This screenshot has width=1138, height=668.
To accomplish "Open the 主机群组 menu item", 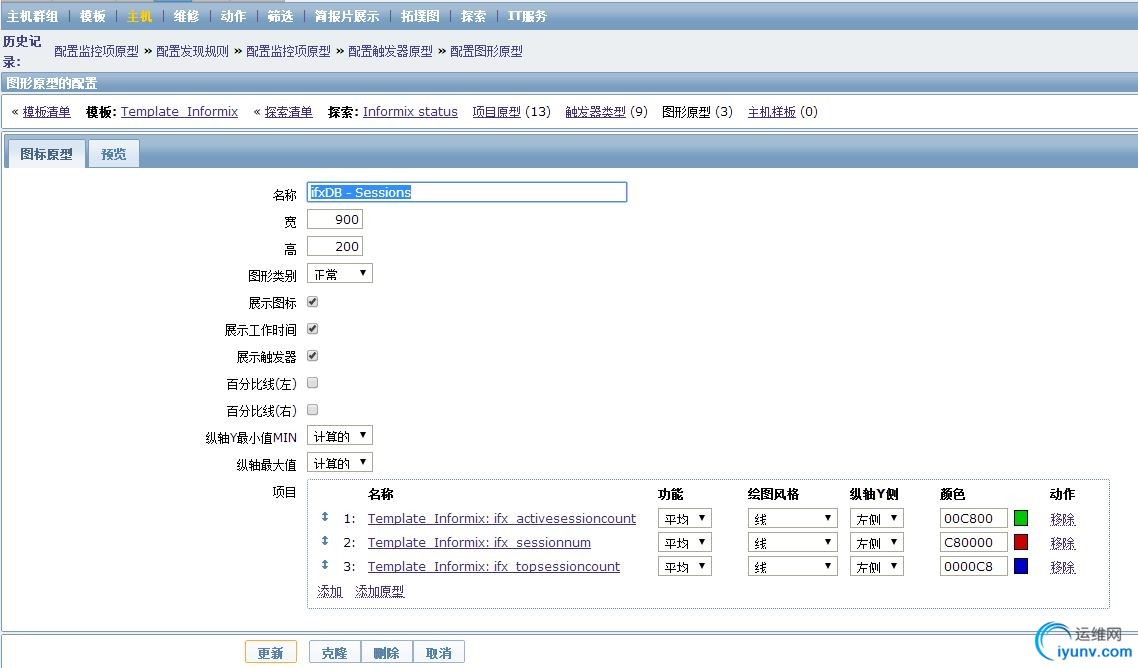I will point(33,16).
